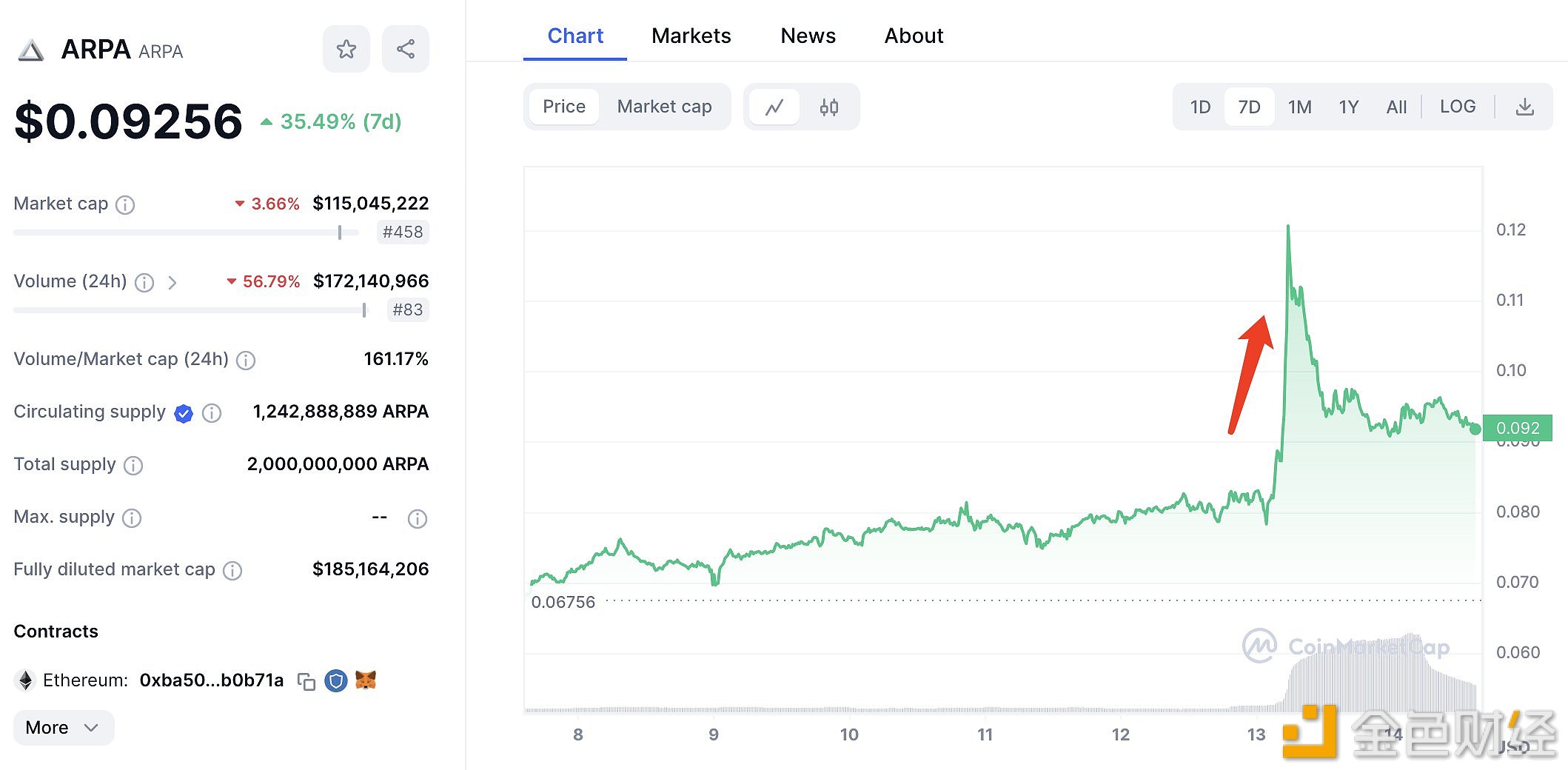Select line chart view icon
This screenshot has height=770, width=1568.
pyautogui.click(x=774, y=107)
